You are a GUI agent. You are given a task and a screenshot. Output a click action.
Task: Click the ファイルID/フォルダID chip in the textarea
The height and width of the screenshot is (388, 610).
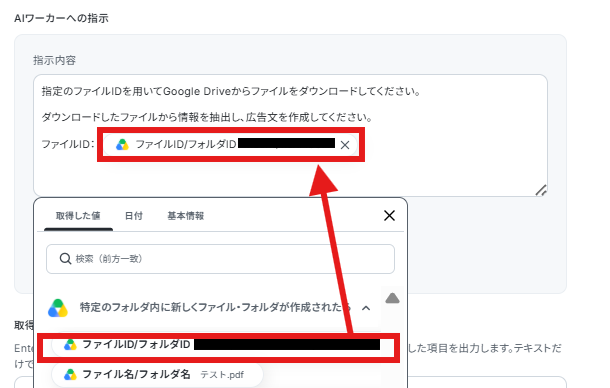pos(230,145)
